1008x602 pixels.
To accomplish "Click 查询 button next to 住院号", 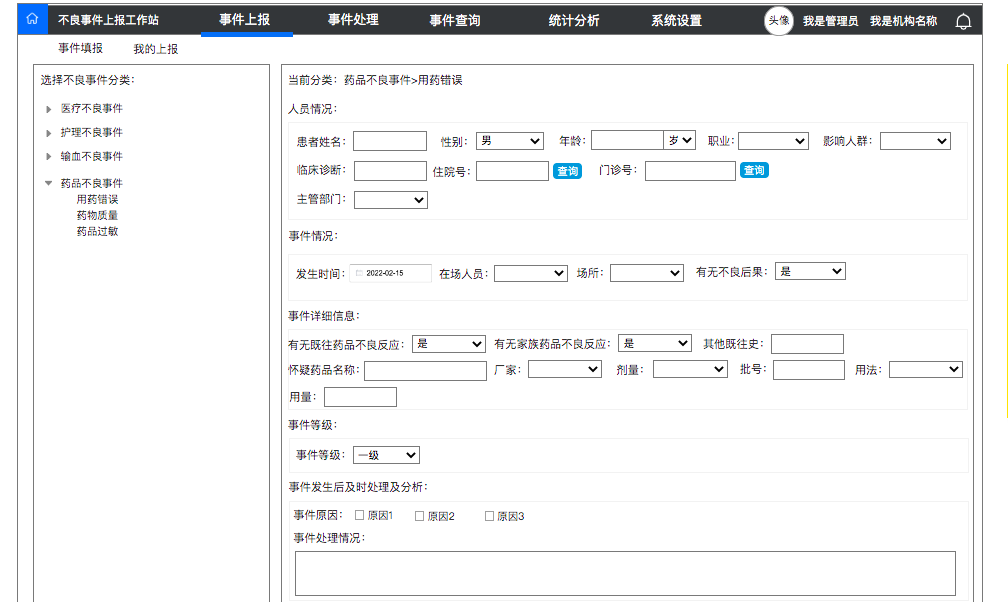I will pyautogui.click(x=568, y=171).
